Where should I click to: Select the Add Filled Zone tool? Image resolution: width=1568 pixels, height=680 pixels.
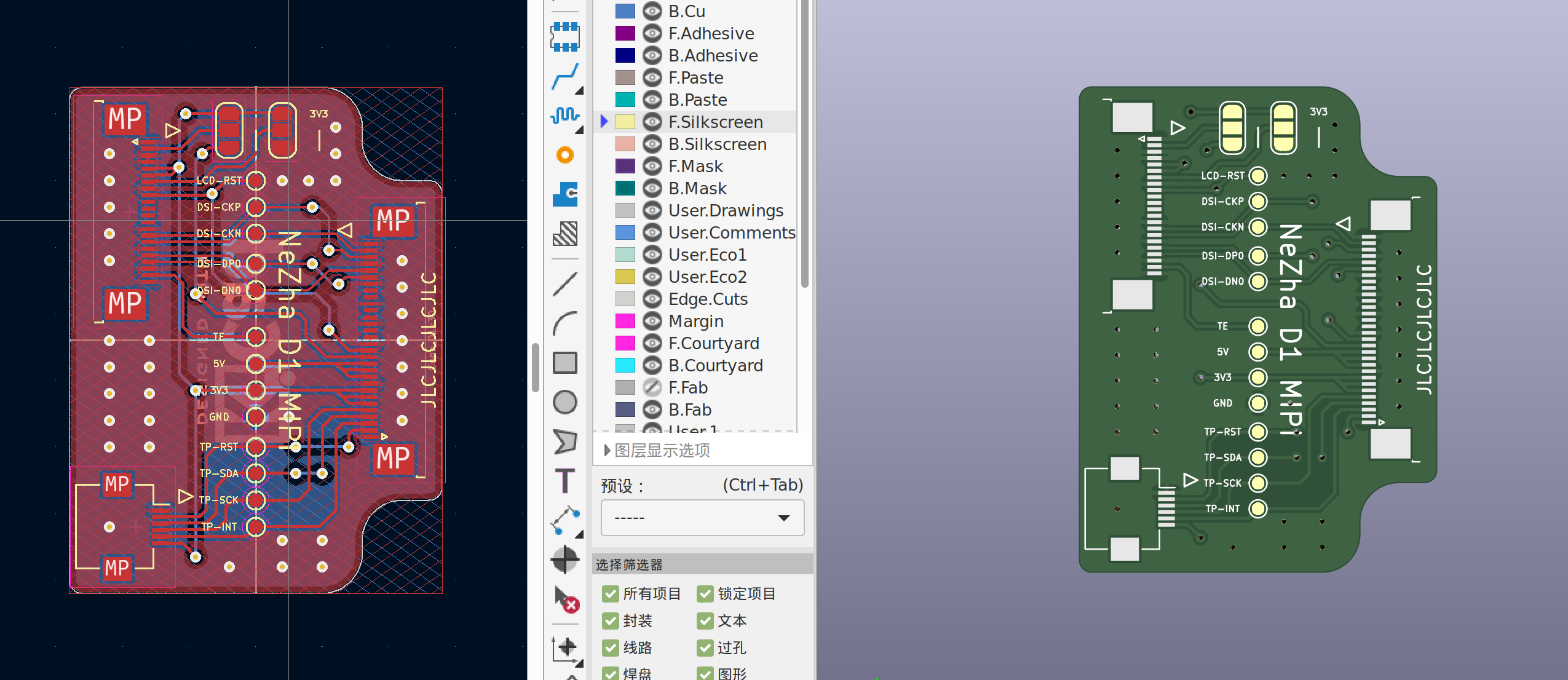[x=565, y=194]
